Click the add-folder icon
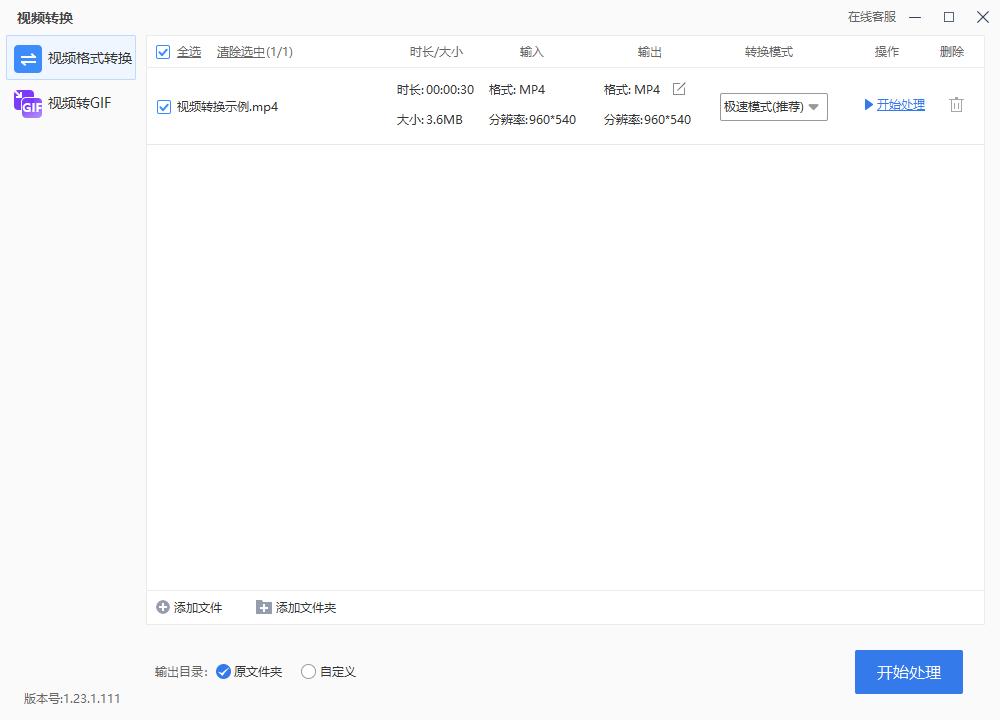The image size is (1000, 720). click(x=262, y=607)
